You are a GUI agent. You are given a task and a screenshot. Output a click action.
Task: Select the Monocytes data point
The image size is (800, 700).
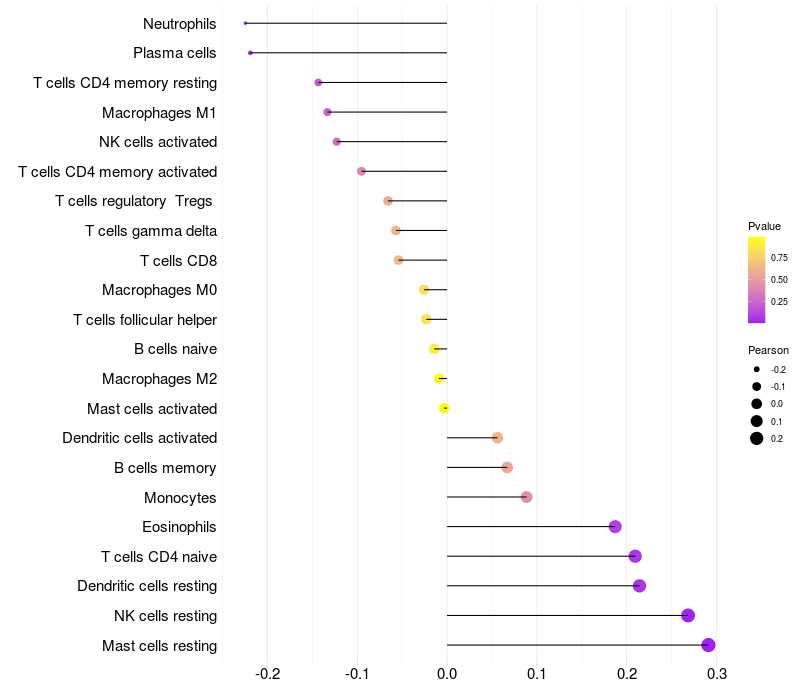point(527,497)
